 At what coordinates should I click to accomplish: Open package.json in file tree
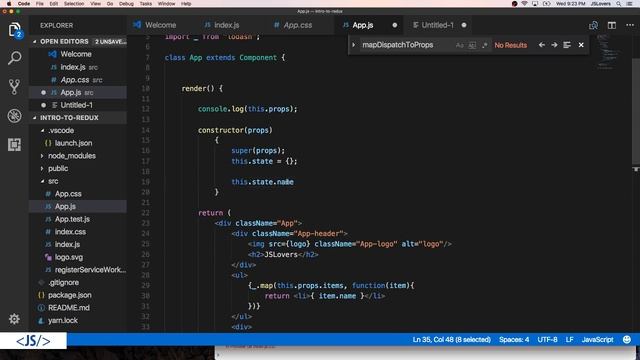pyautogui.click(x=69, y=295)
